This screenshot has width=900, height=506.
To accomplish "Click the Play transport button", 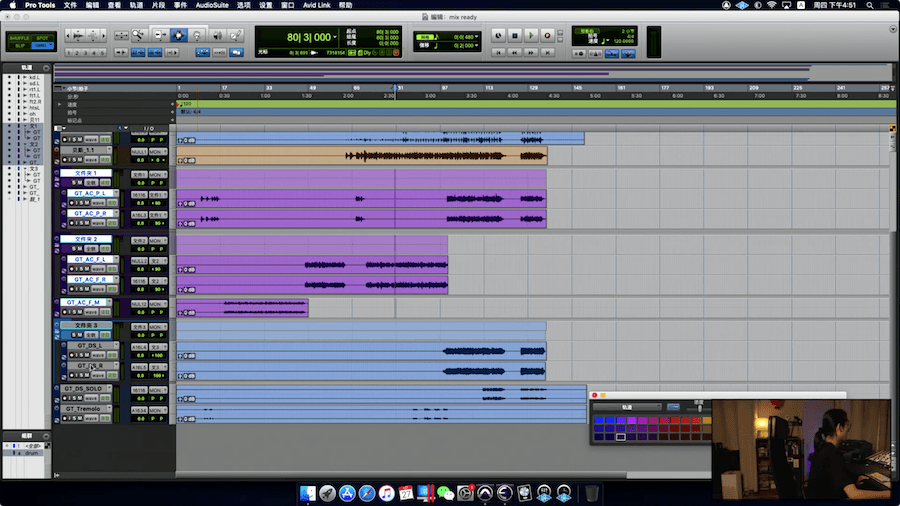I will point(531,36).
